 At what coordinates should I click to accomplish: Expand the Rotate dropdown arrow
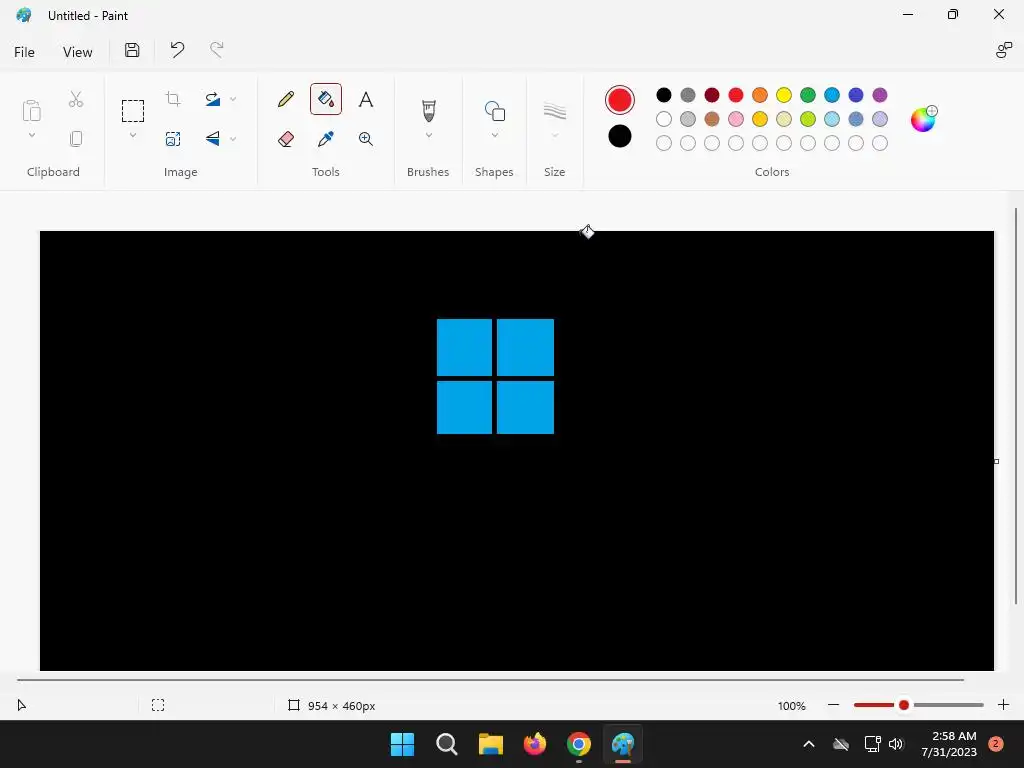[x=233, y=99]
